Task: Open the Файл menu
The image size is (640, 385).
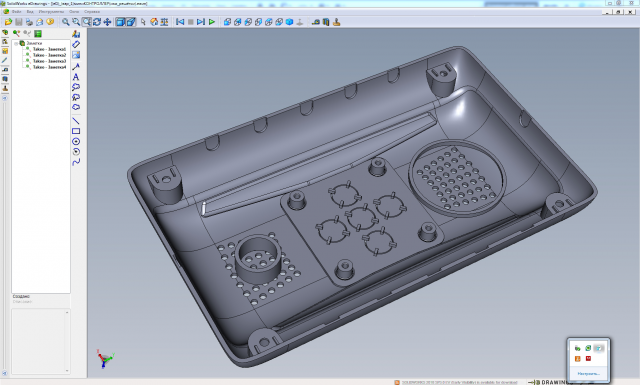Action: click(x=16, y=11)
